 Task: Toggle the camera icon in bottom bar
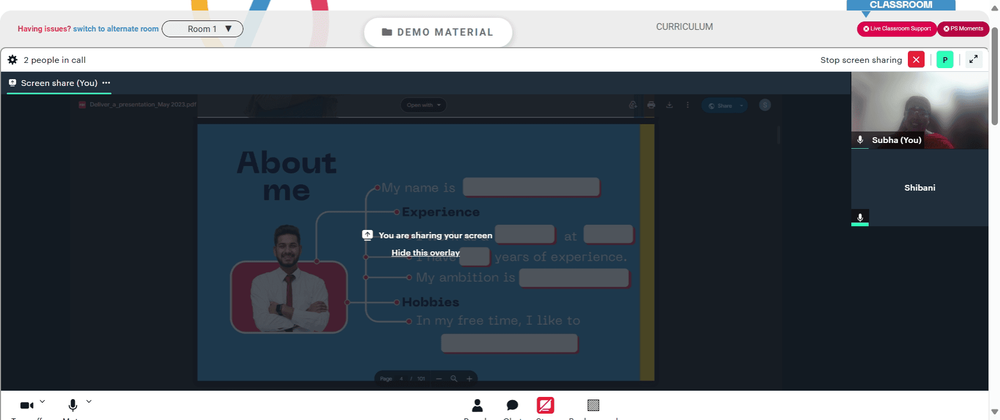[27, 405]
